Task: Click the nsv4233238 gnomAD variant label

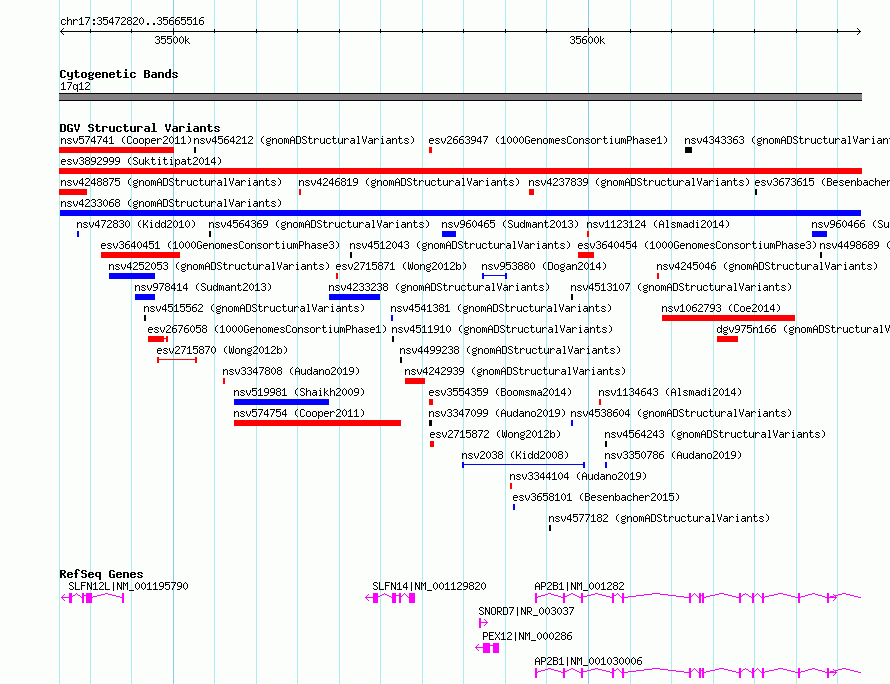Action: click(x=439, y=287)
